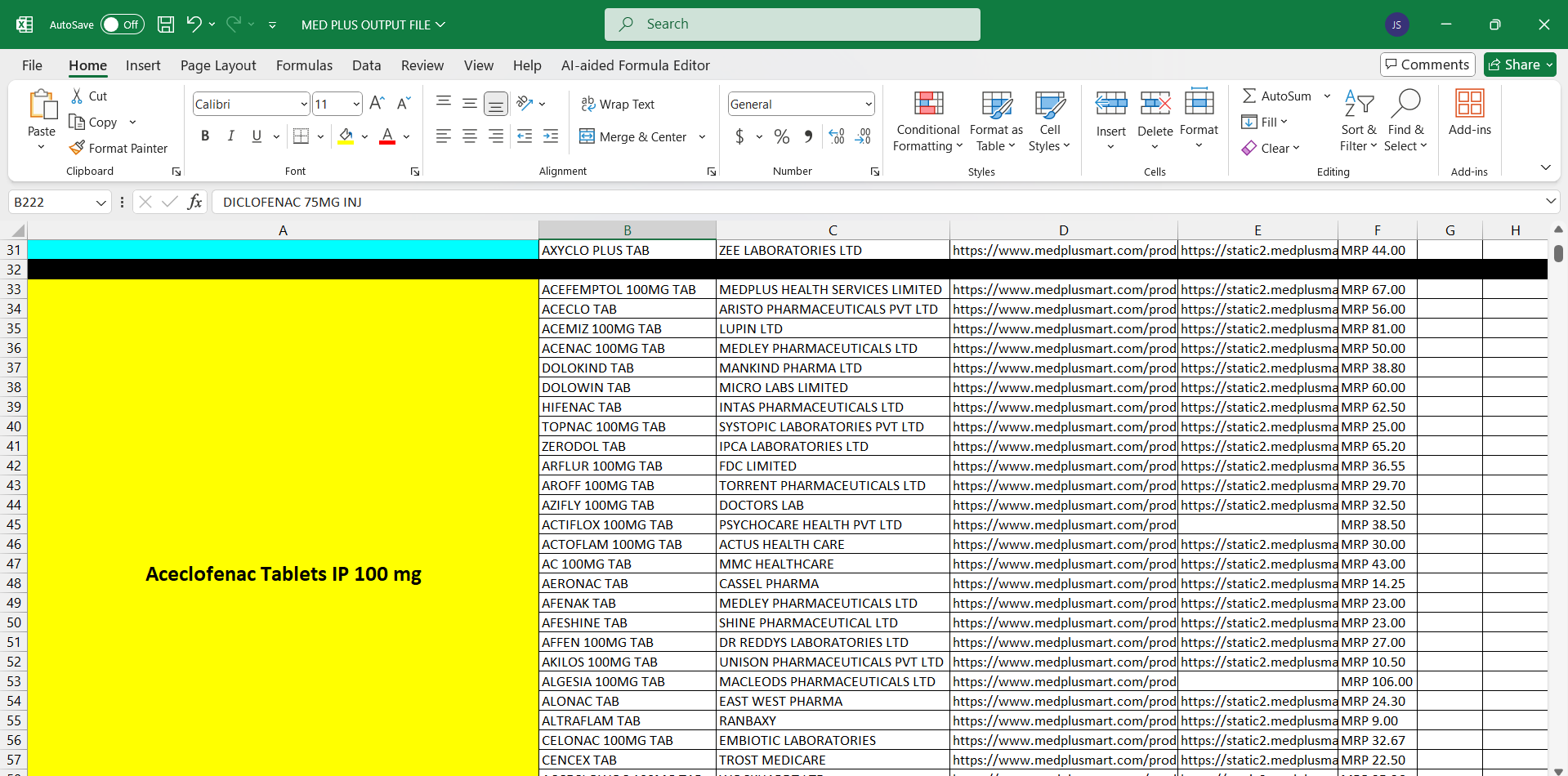Viewport: 1568px width, 776px height.
Task: Open the Add-ins icon
Action: point(1469,104)
